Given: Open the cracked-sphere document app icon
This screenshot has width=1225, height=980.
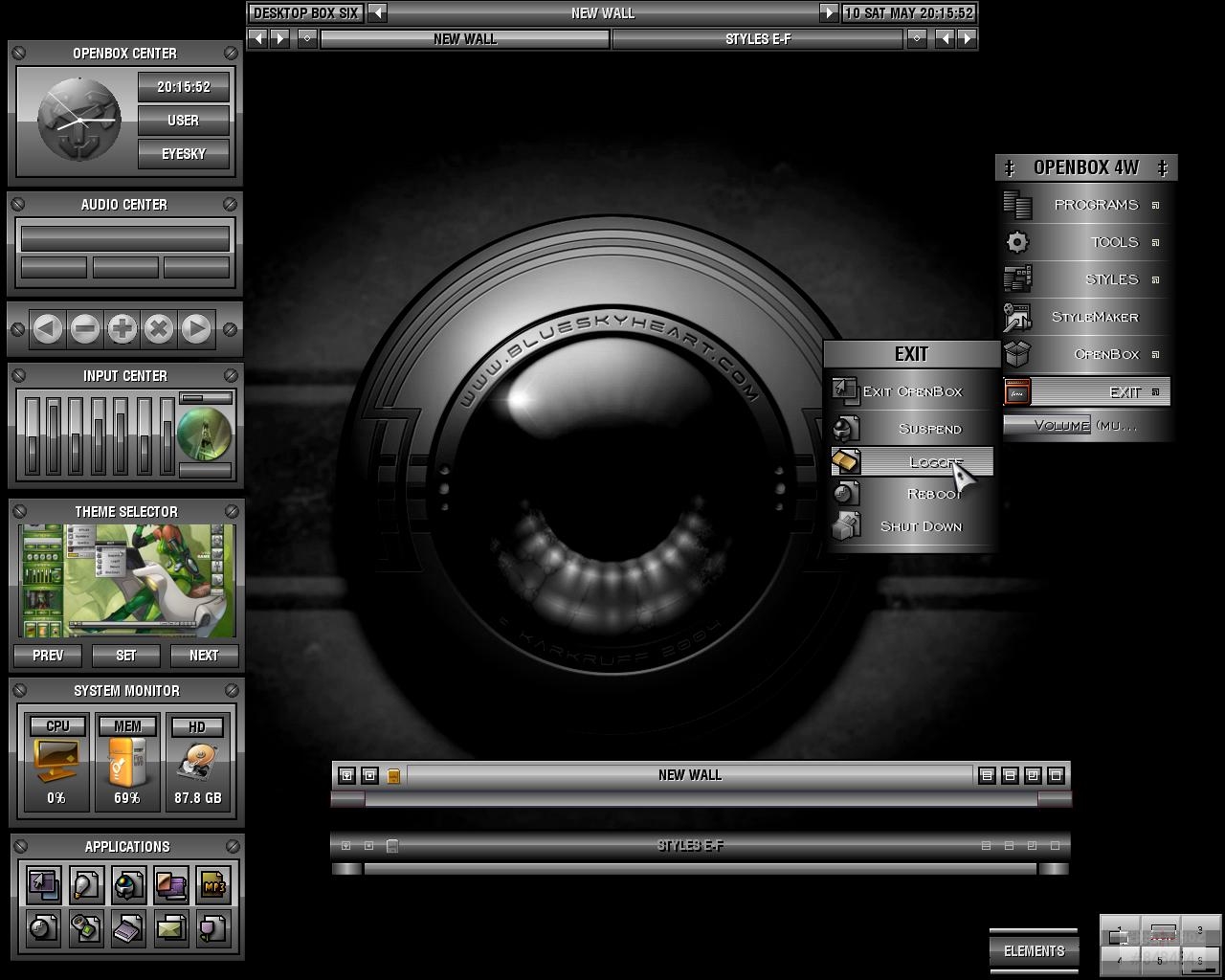Looking at the screenshot, I should click(x=43, y=927).
